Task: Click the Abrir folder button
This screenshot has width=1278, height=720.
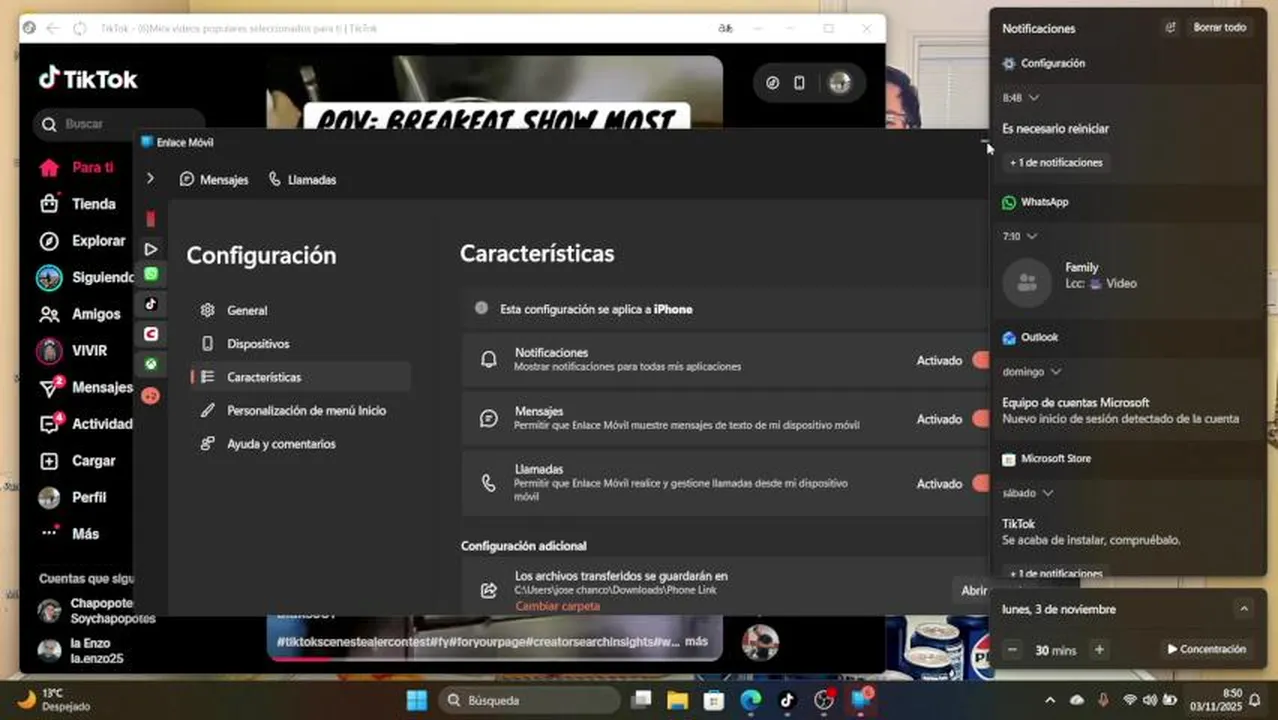Action: [x=972, y=590]
